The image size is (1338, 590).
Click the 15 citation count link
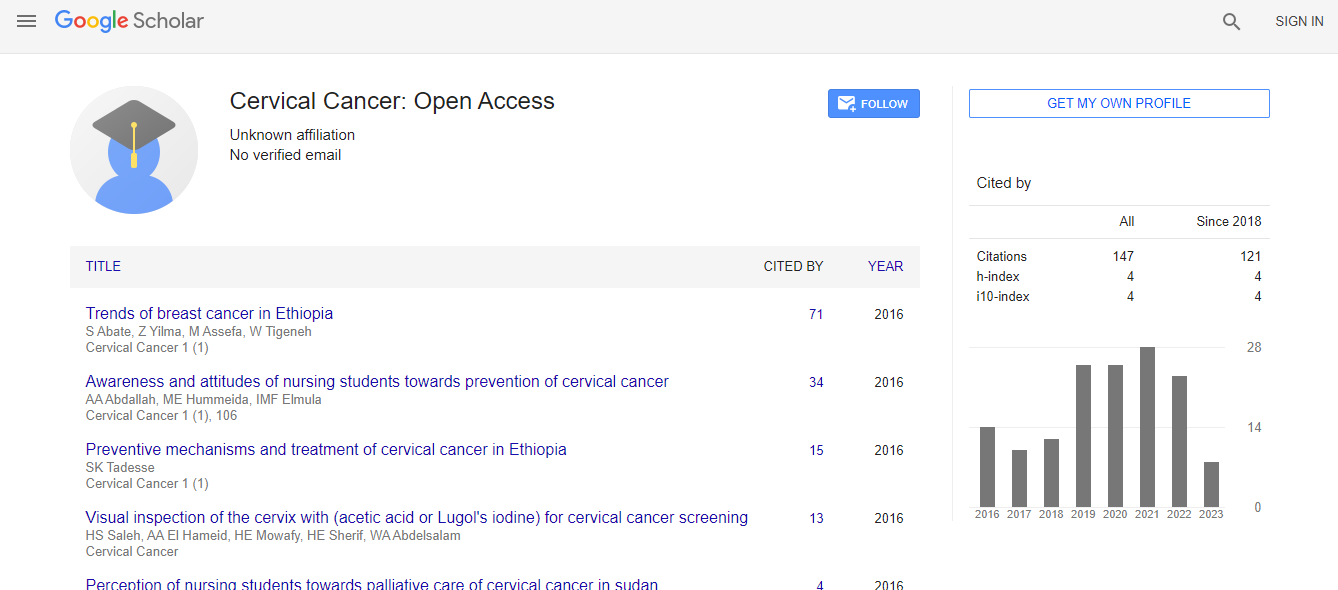(816, 450)
